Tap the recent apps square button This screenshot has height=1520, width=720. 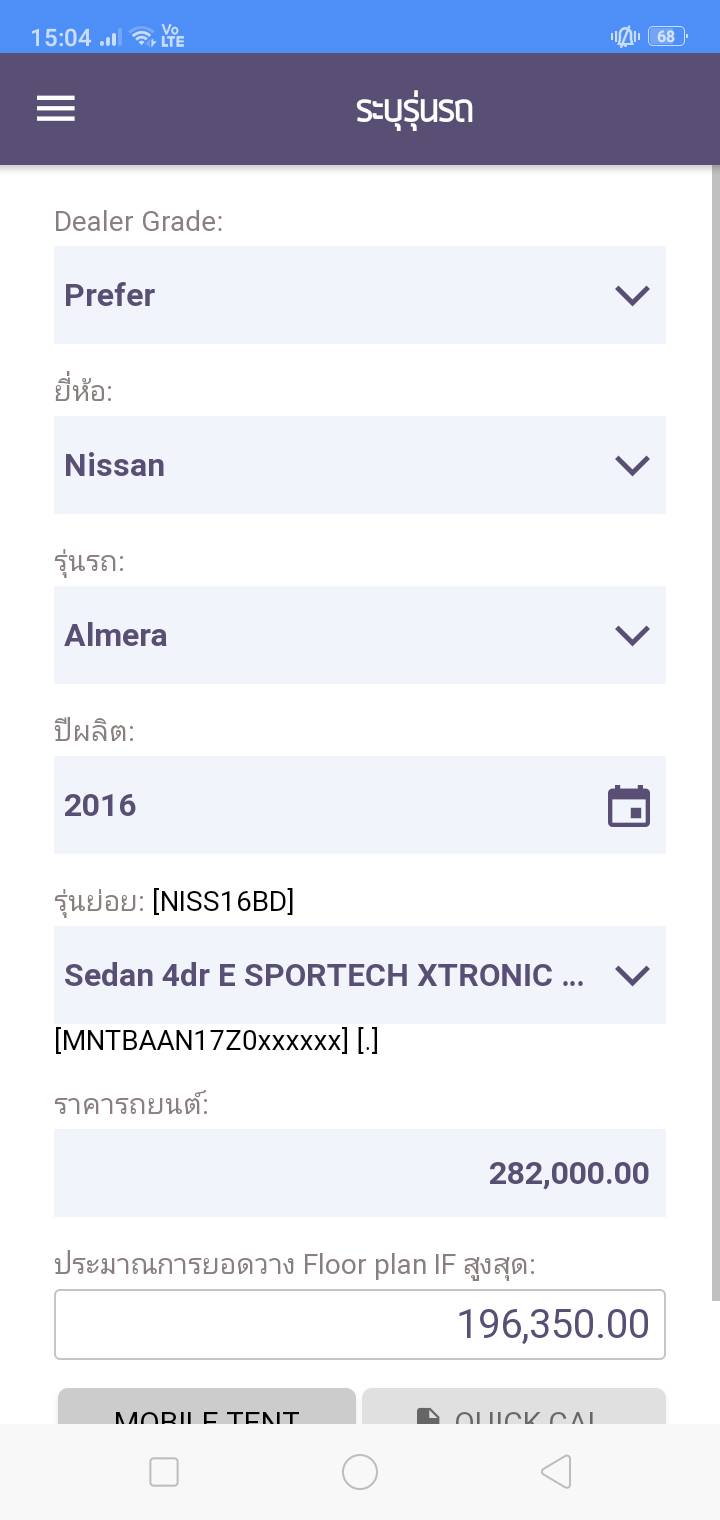pos(164,1472)
